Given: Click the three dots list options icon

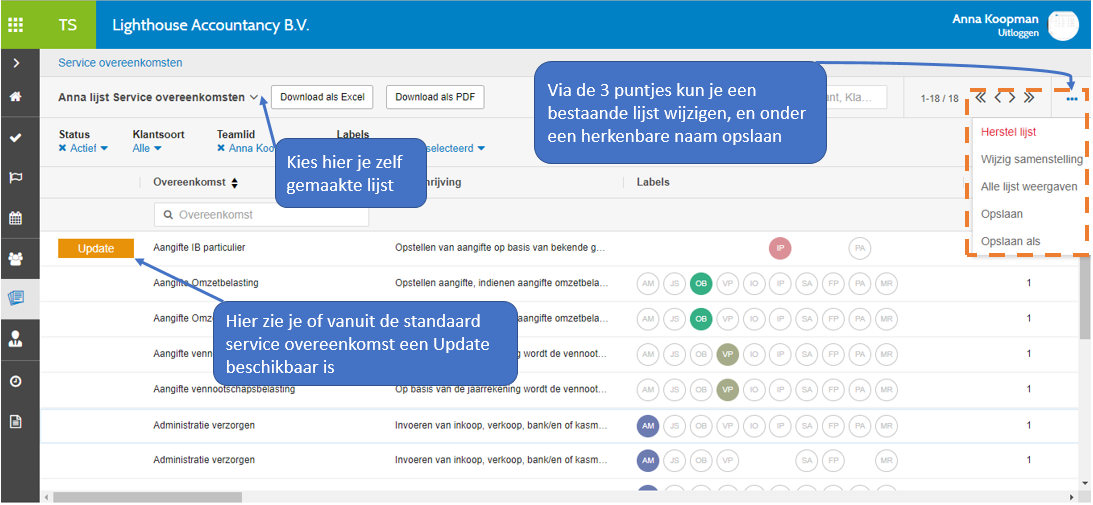Looking at the screenshot, I should click(1072, 99).
